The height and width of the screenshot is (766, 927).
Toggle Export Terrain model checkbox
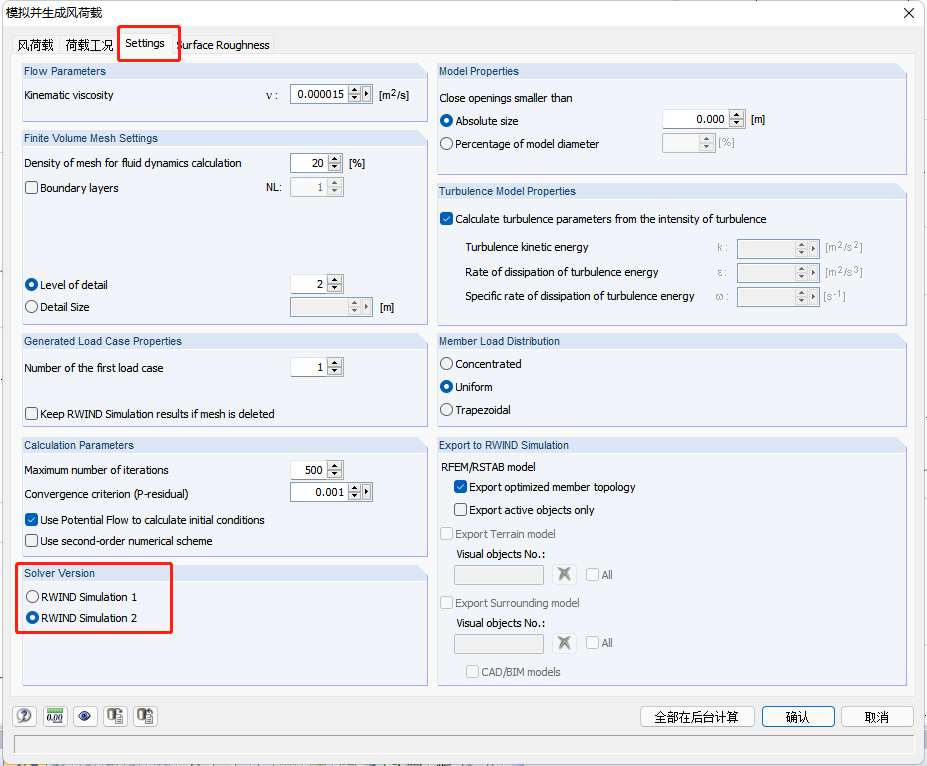(446, 534)
